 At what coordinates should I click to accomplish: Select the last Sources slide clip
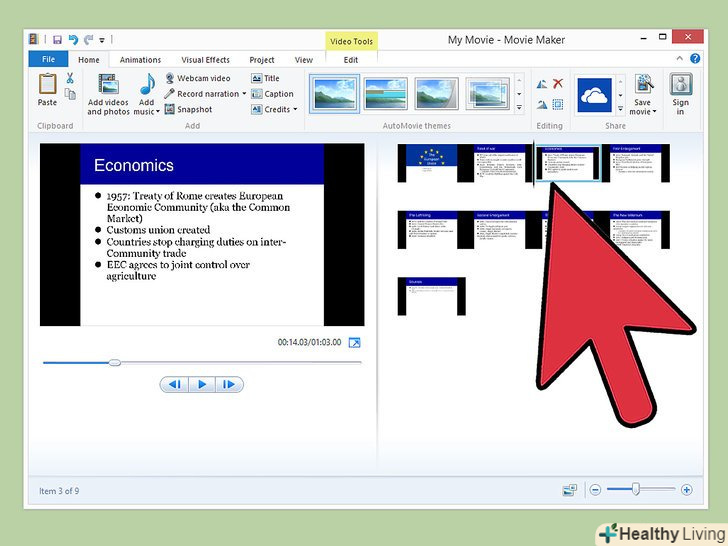click(x=431, y=297)
